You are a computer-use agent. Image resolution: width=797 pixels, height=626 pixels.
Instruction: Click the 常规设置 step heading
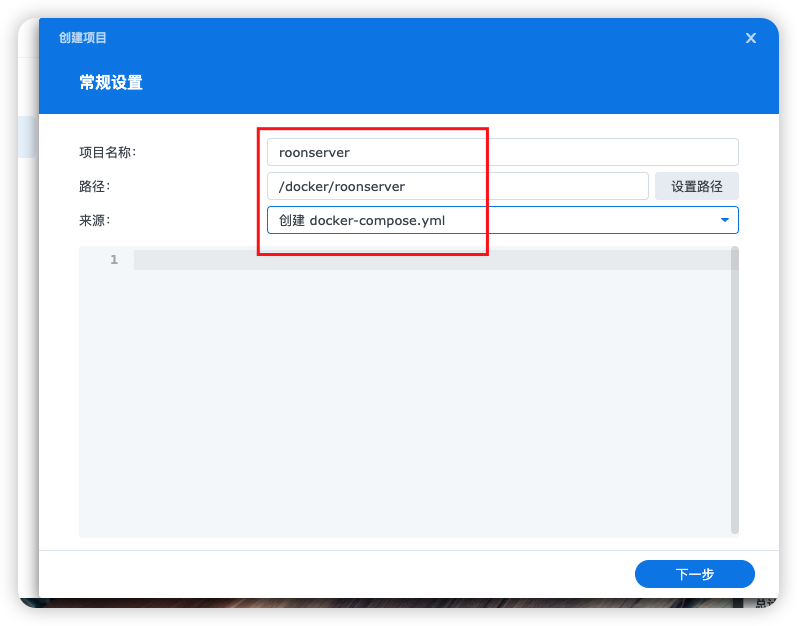[x=111, y=83]
